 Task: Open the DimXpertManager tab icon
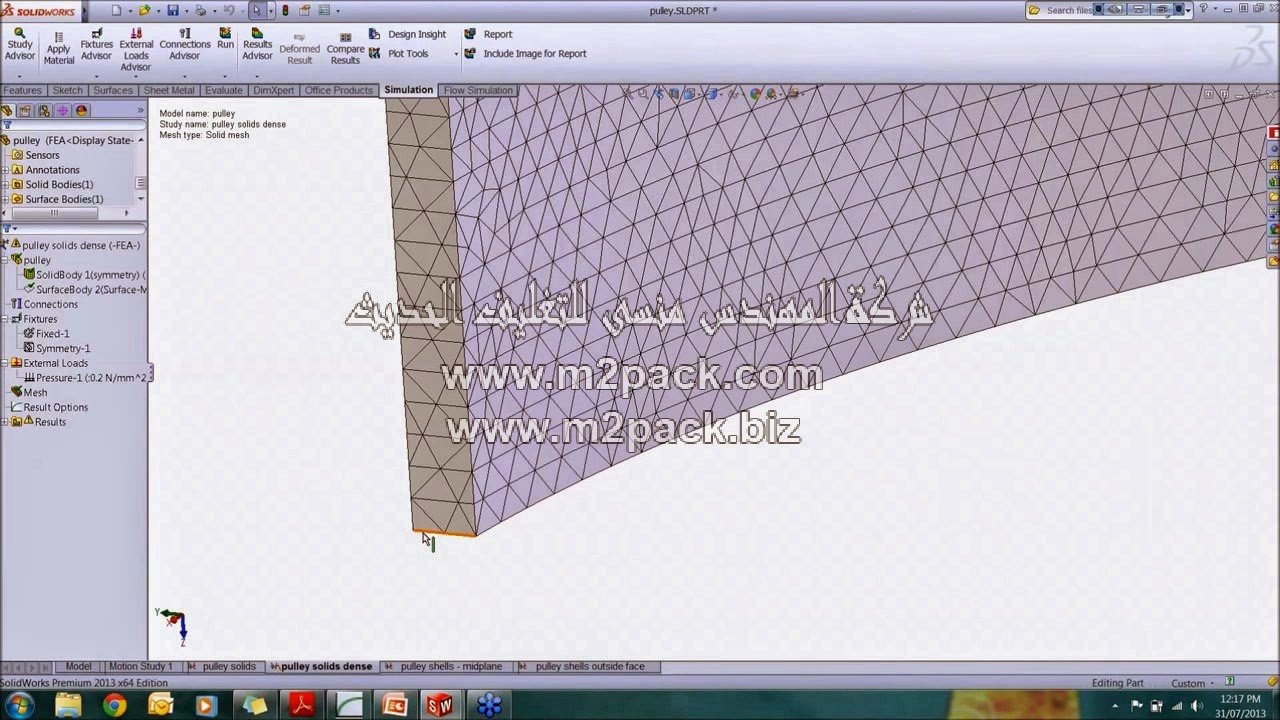tap(63, 111)
